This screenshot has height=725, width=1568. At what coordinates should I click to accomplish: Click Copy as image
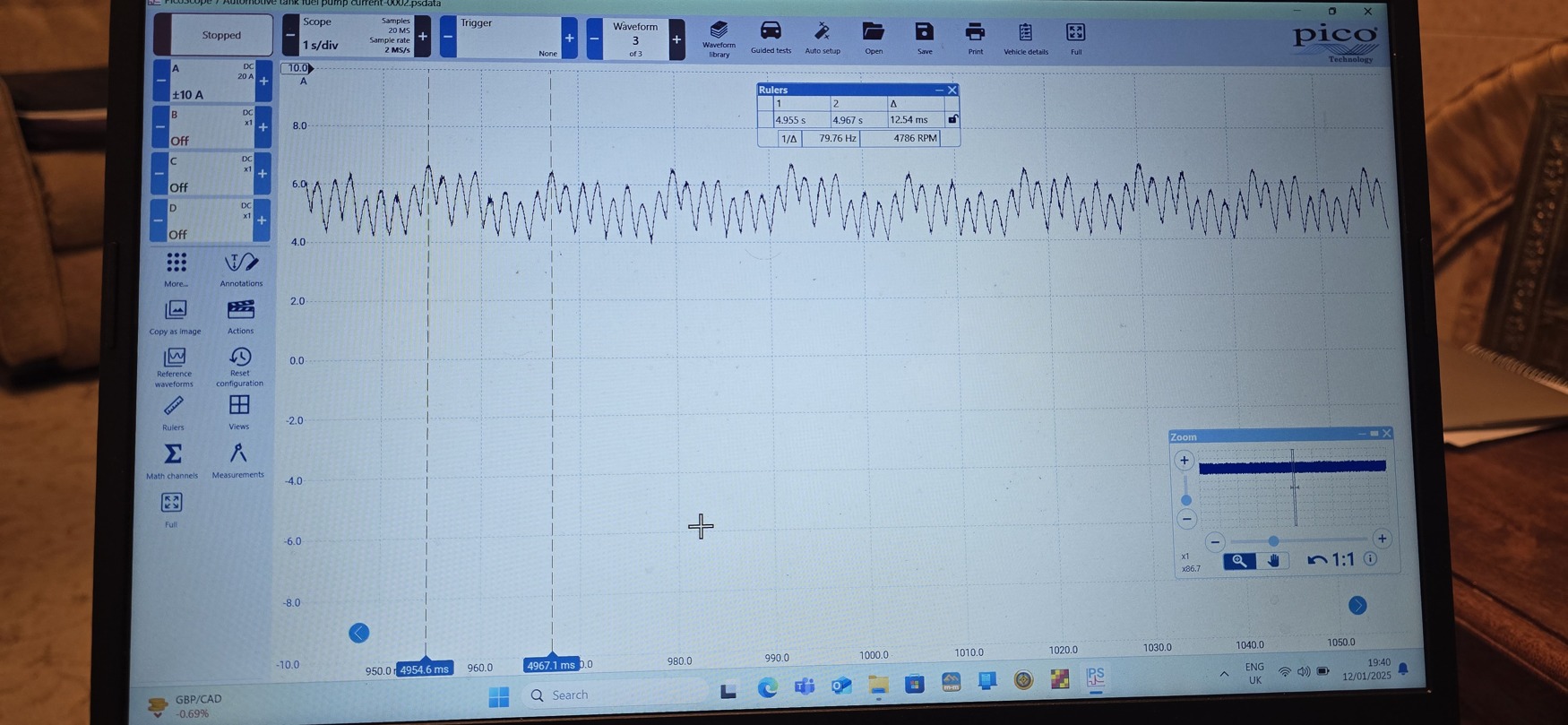[176, 317]
